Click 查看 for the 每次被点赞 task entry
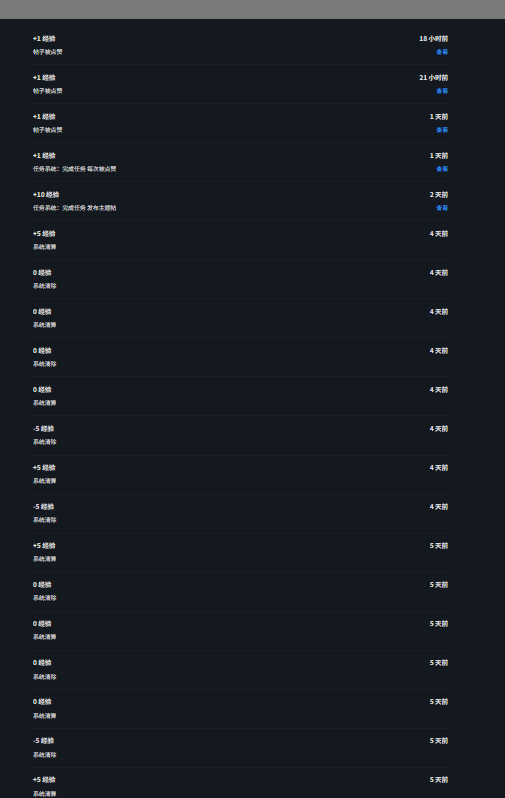 [x=442, y=169]
